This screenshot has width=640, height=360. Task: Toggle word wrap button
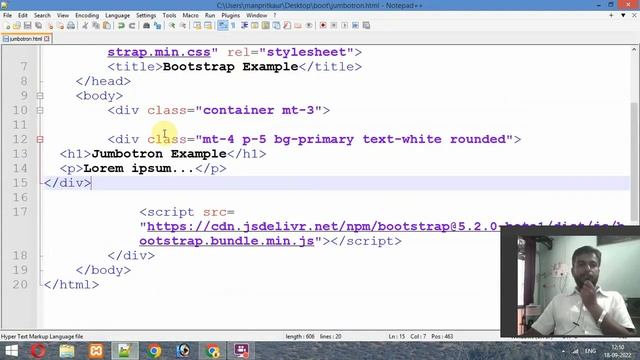pyautogui.click(x=223, y=25)
